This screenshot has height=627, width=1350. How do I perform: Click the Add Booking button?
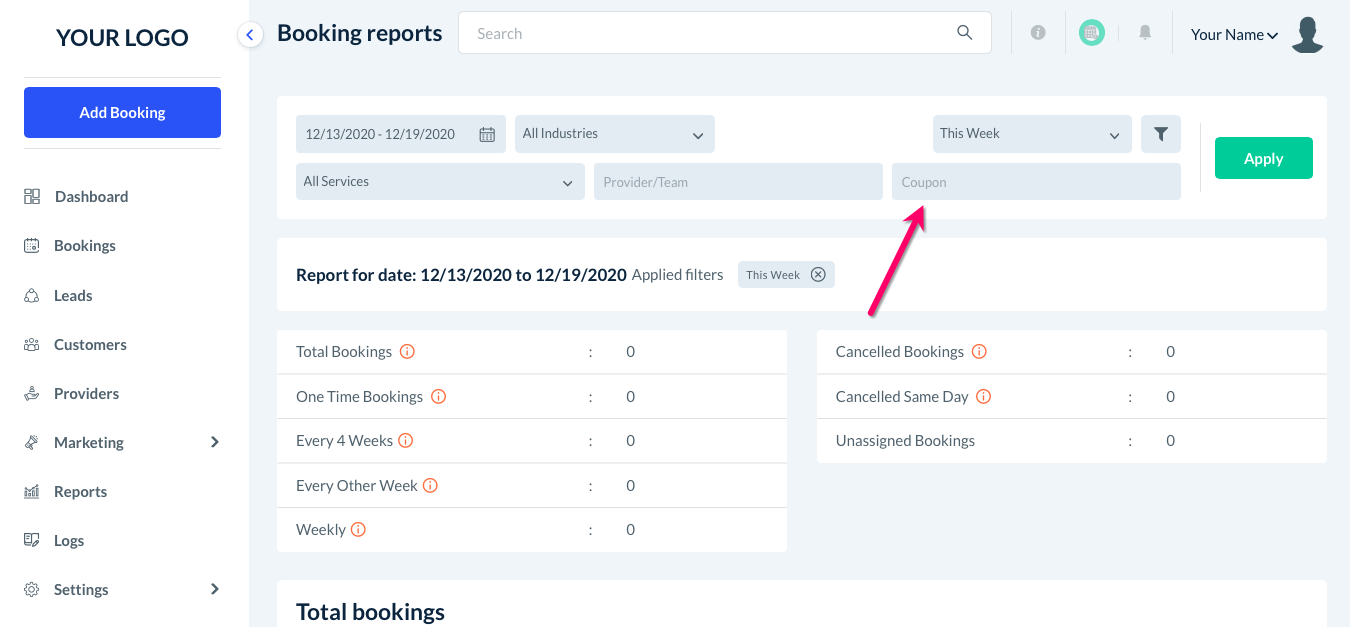(x=122, y=112)
